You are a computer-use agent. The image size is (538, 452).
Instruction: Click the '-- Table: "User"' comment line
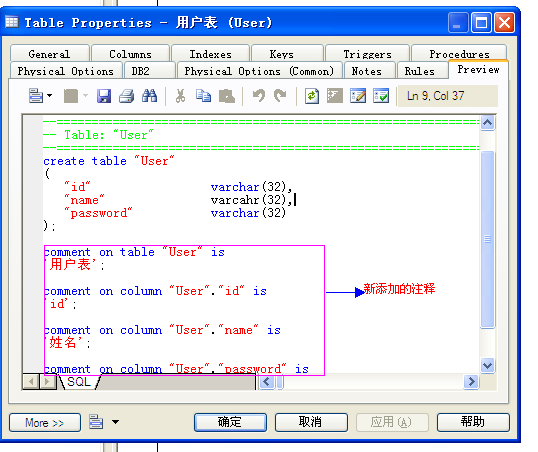click(98, 135)
